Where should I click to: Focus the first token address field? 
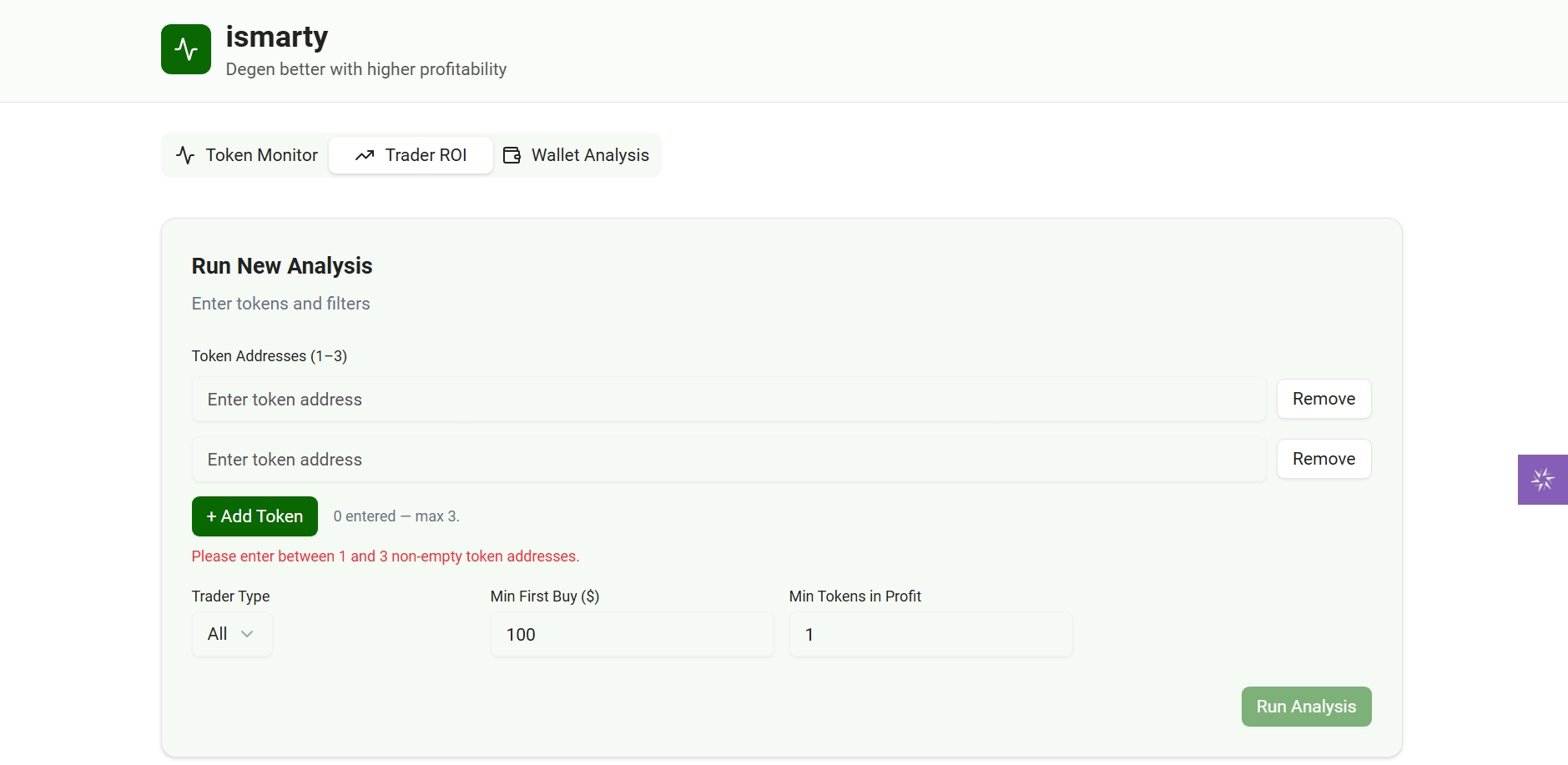(x=729, y=400)
